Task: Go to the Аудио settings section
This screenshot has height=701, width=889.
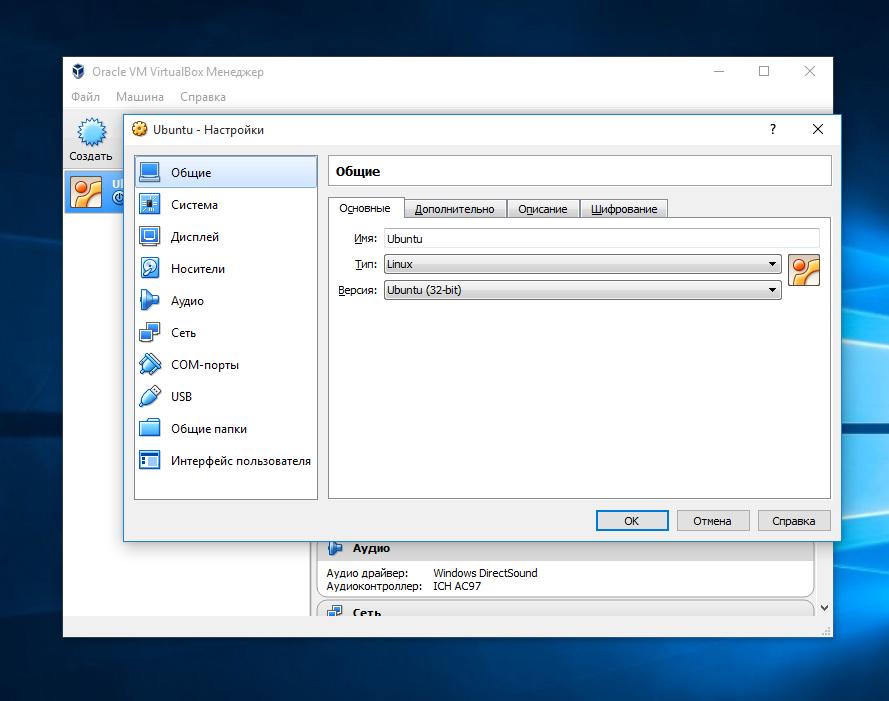Action: 186,301
